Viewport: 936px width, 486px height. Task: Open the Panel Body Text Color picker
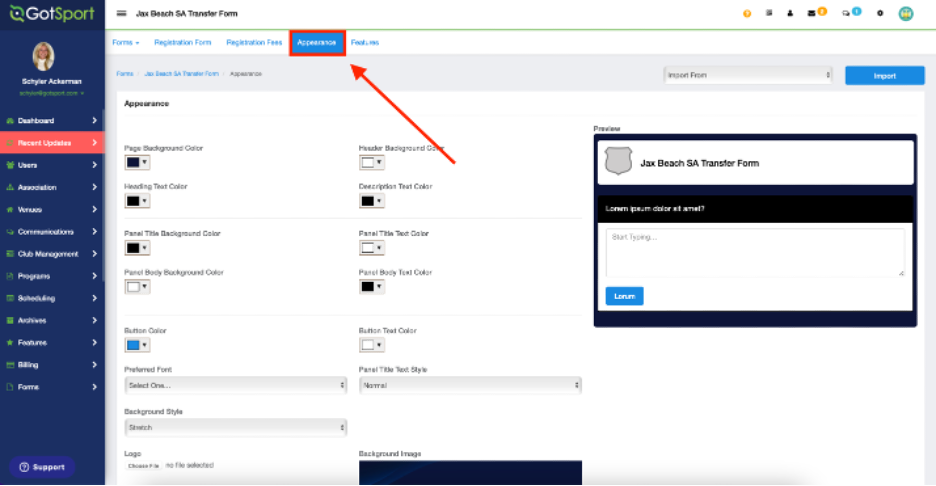click(x=371, y=287)
